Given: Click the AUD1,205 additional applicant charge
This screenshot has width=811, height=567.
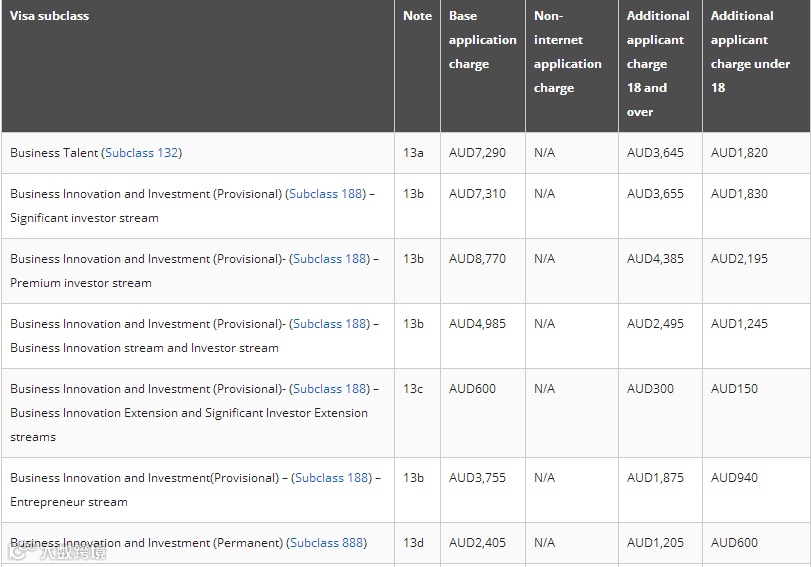Looking at the screenshot, I should tap(655, 543).
